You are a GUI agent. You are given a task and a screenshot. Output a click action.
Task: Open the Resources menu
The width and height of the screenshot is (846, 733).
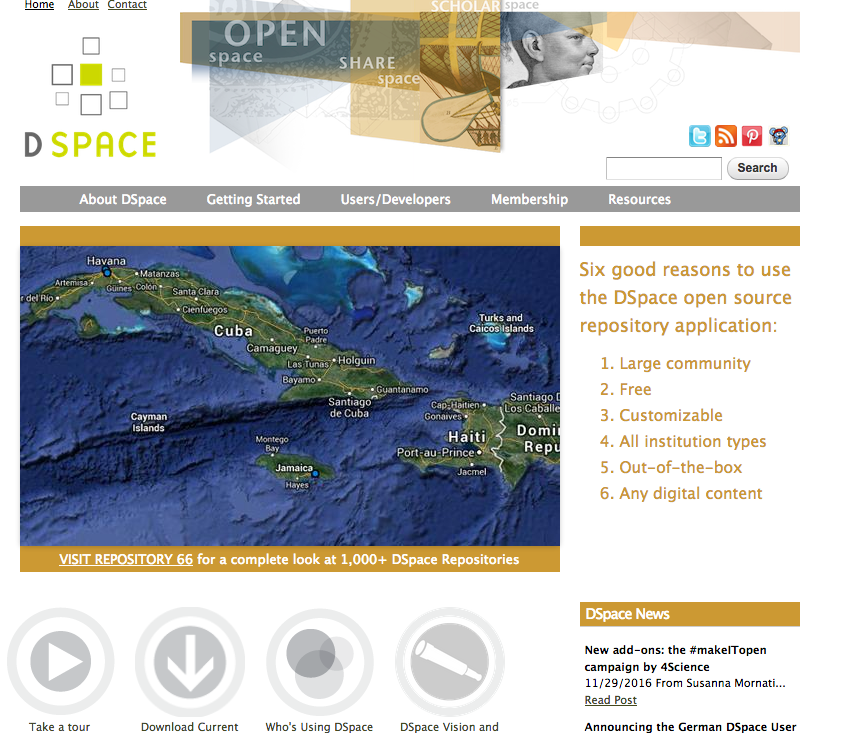[x=639, y=200]
